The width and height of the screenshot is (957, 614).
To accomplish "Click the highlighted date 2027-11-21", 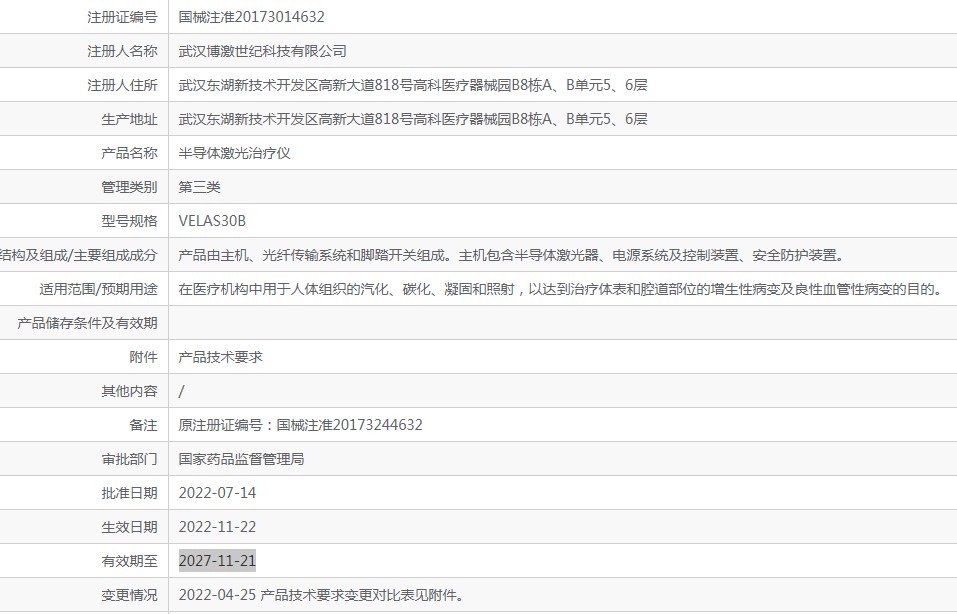I will 217,561.
